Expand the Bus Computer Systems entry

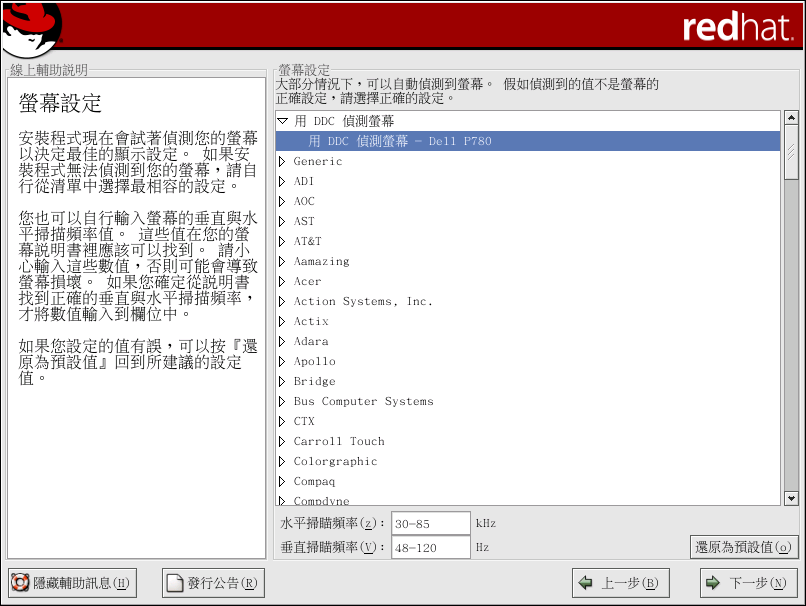pos(282,401)
